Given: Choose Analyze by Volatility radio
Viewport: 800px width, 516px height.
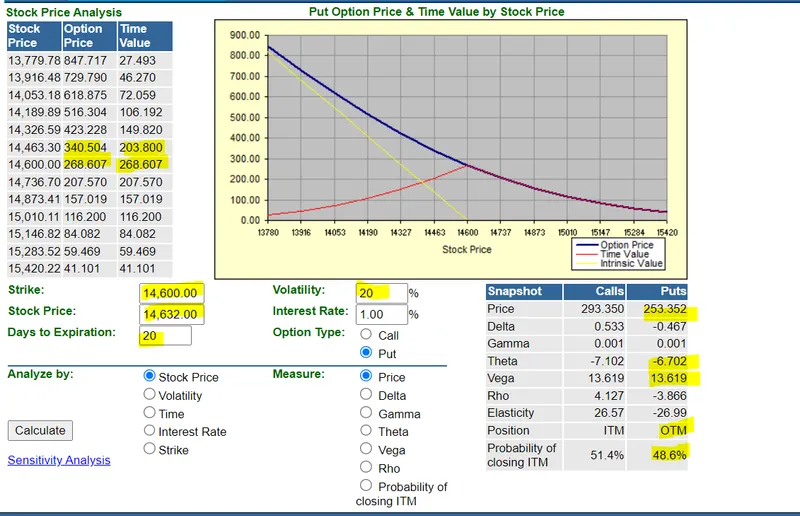Looking at the screenshot, I should (x=149, y=394).
